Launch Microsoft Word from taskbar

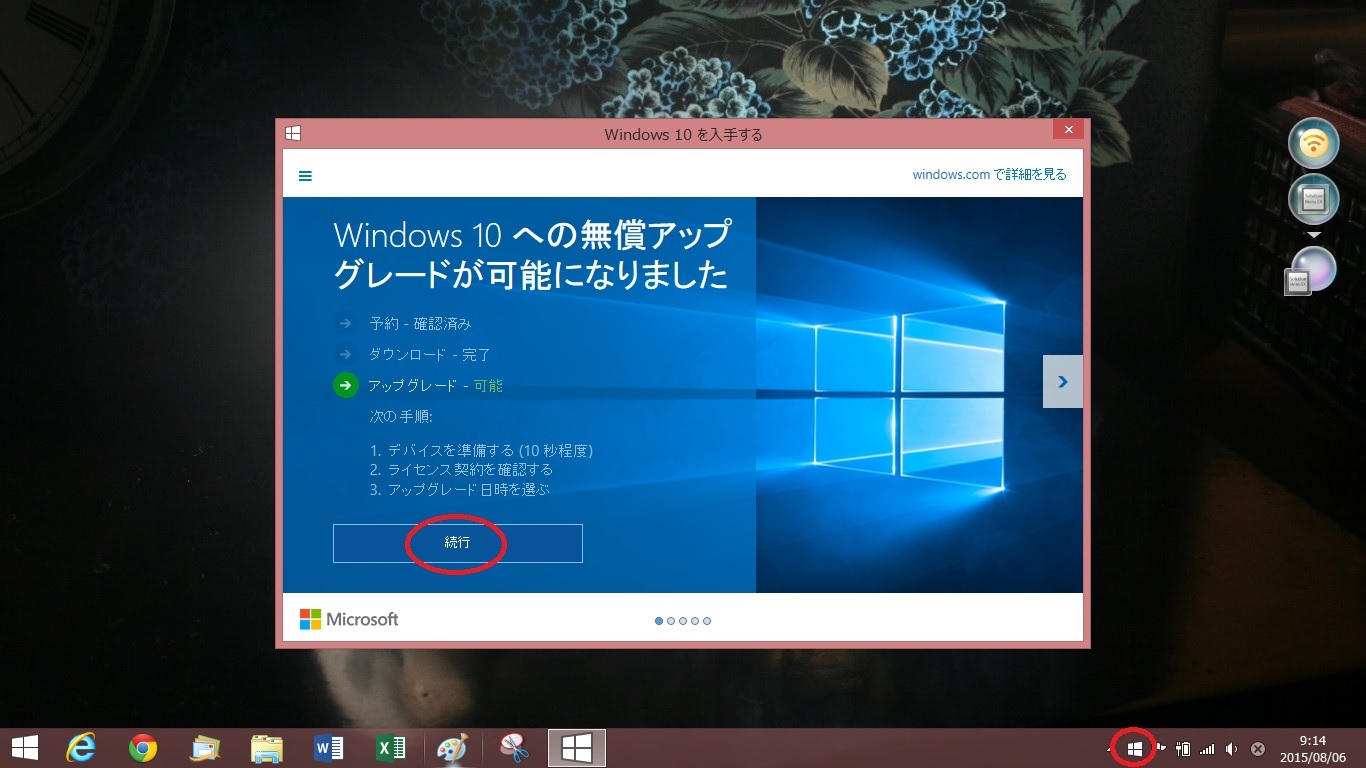328,748
